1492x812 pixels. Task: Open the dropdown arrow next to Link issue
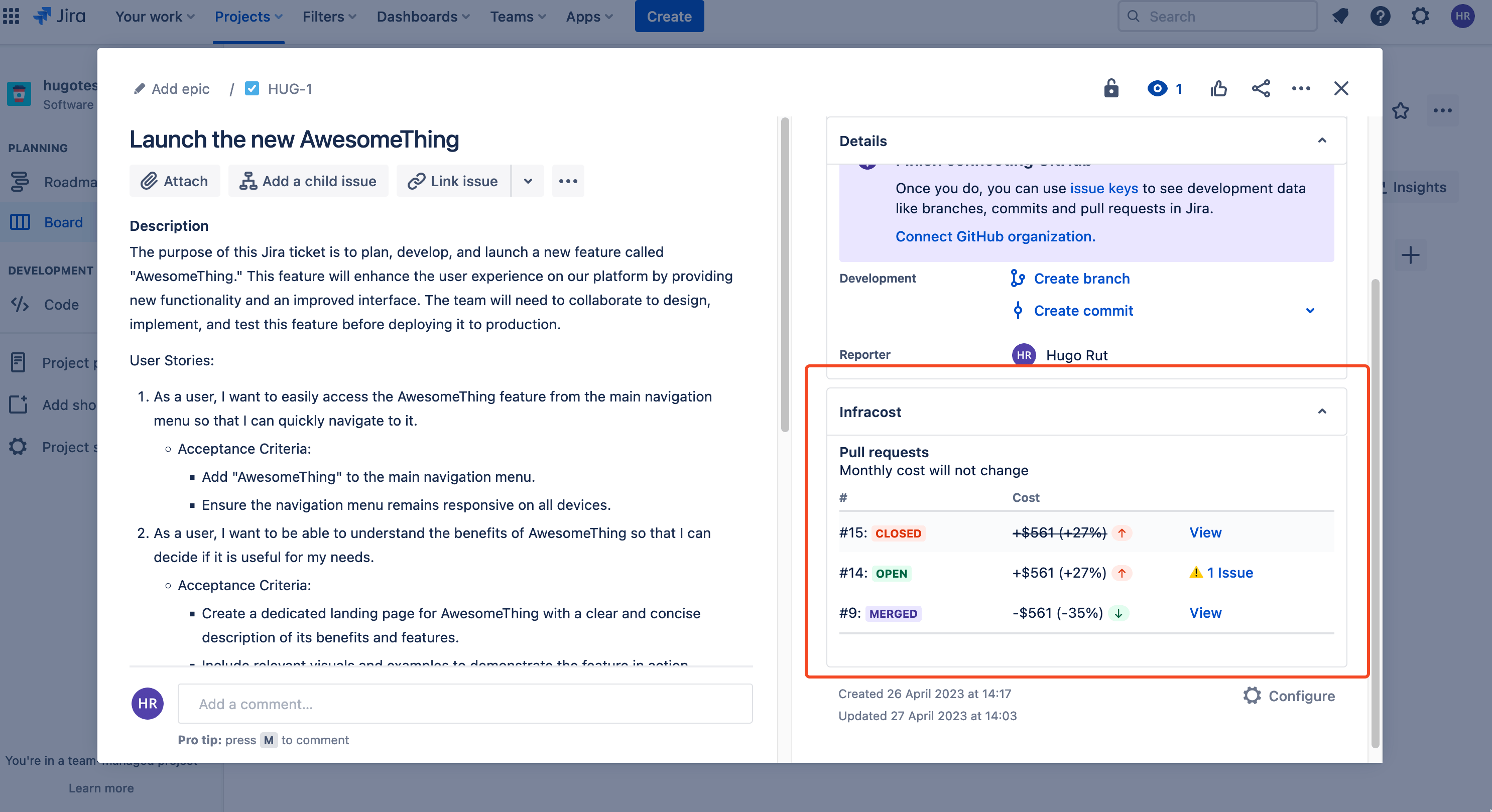528,181
